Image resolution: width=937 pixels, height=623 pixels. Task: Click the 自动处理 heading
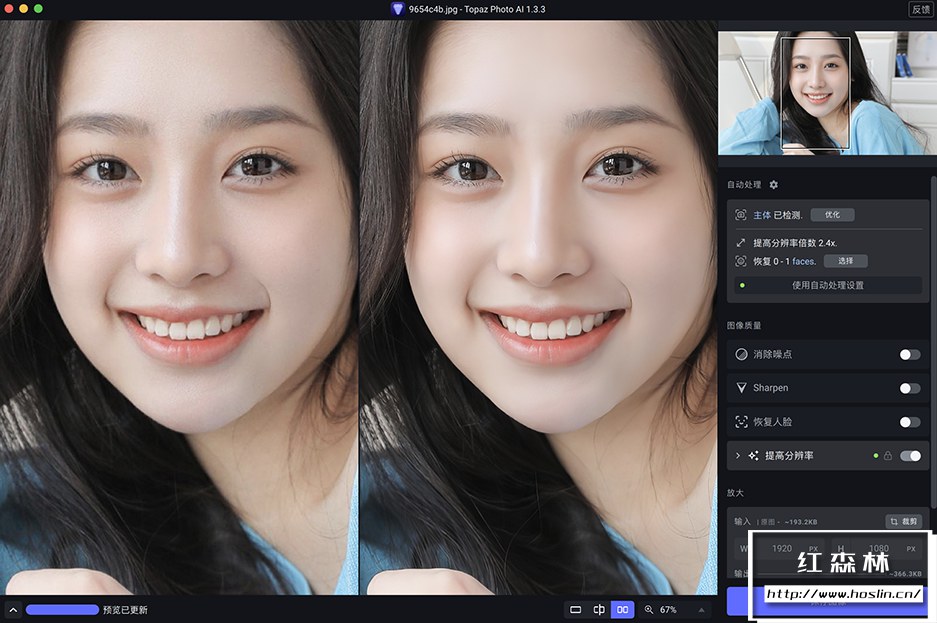(744, 185)
